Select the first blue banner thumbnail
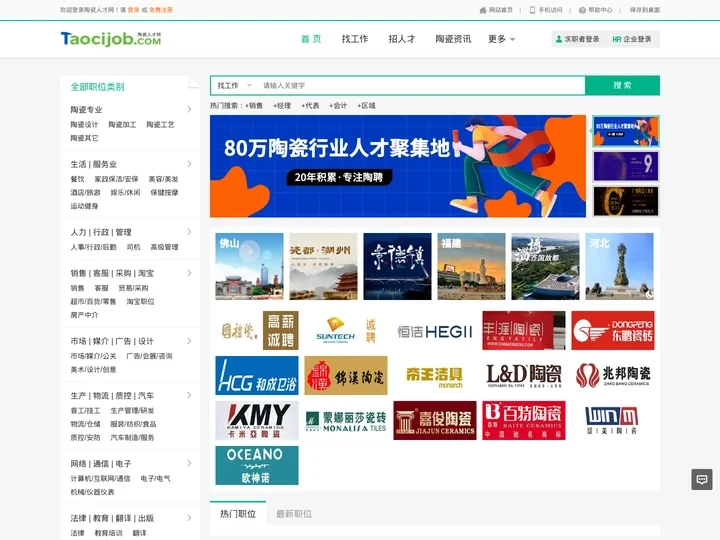Image resolution: width=720 pixels, height=540 pixels. (x=625, y=131)
